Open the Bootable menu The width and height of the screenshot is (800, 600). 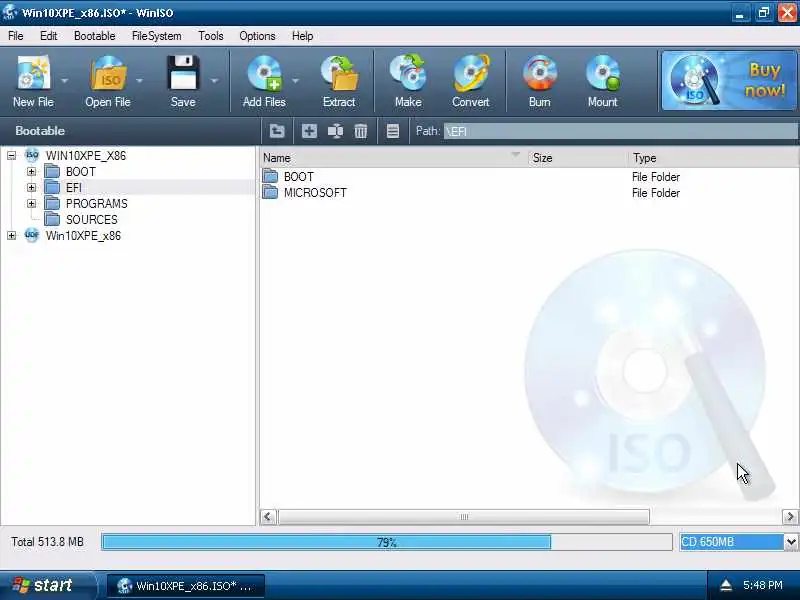[x=94, y=36]
